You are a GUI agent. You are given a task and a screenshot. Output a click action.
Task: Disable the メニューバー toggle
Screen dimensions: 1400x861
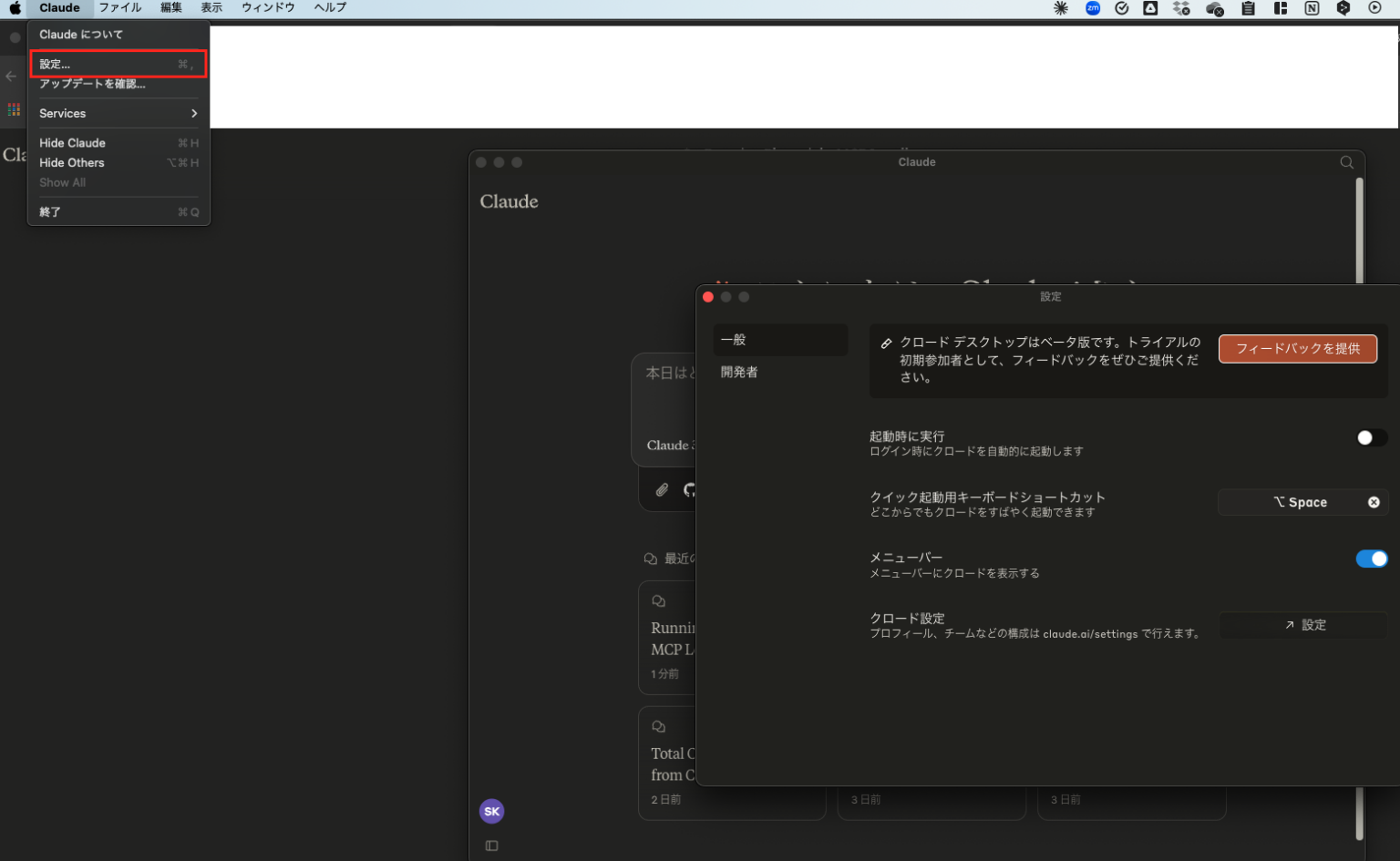pos(1372,559)
